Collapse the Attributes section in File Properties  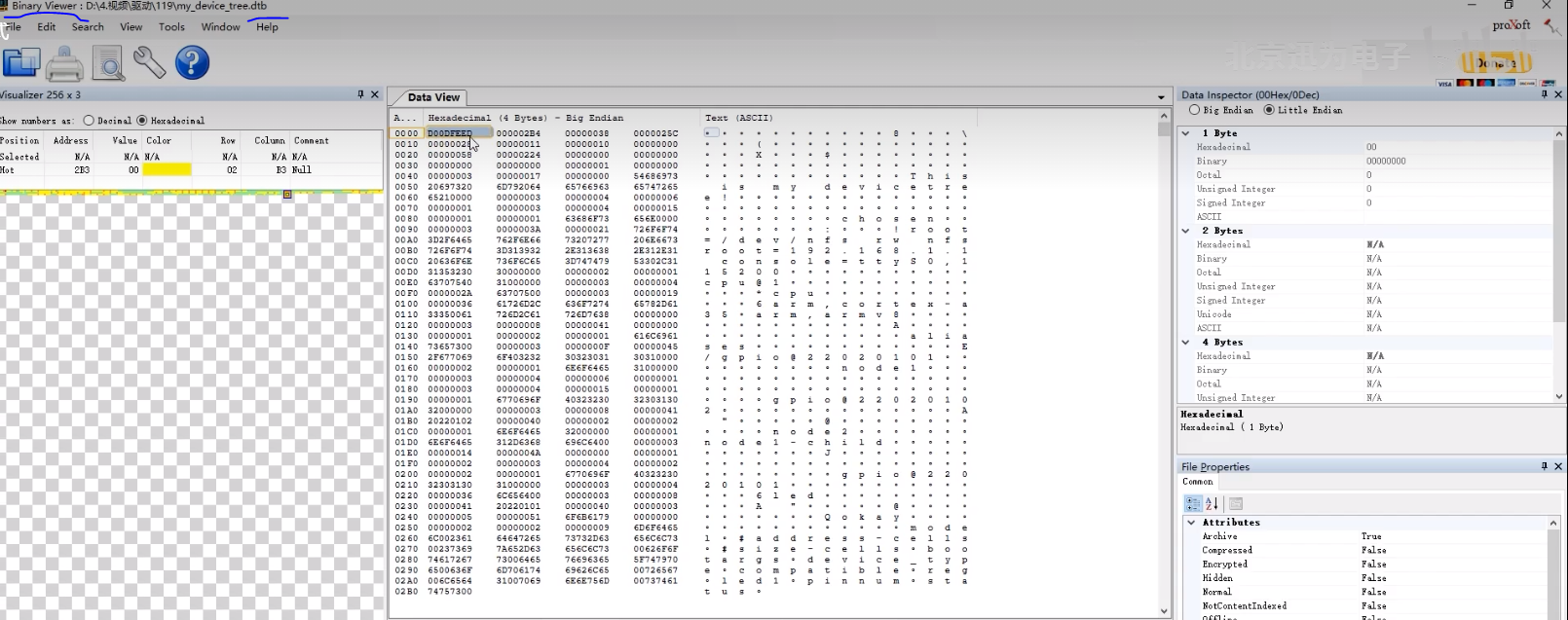coord(1191,523)
